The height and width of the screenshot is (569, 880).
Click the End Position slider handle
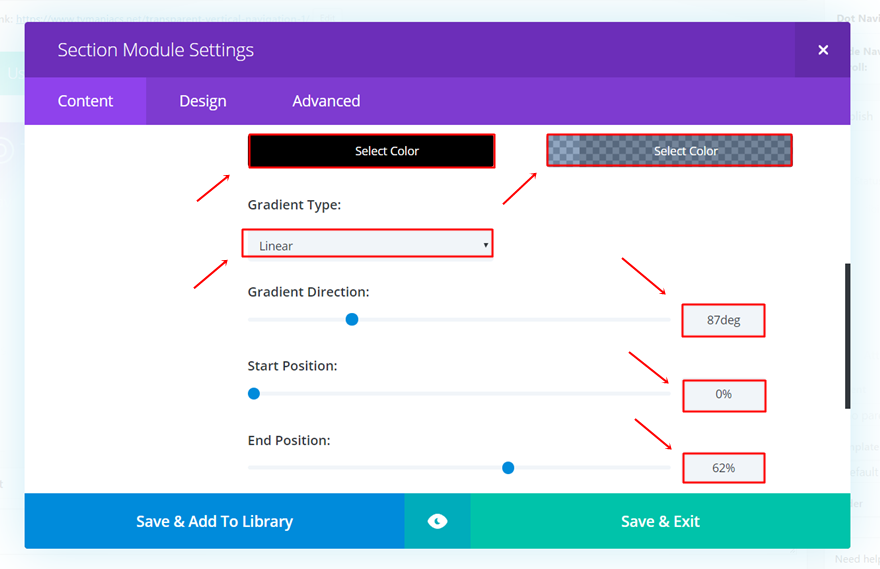coord(508,467)
